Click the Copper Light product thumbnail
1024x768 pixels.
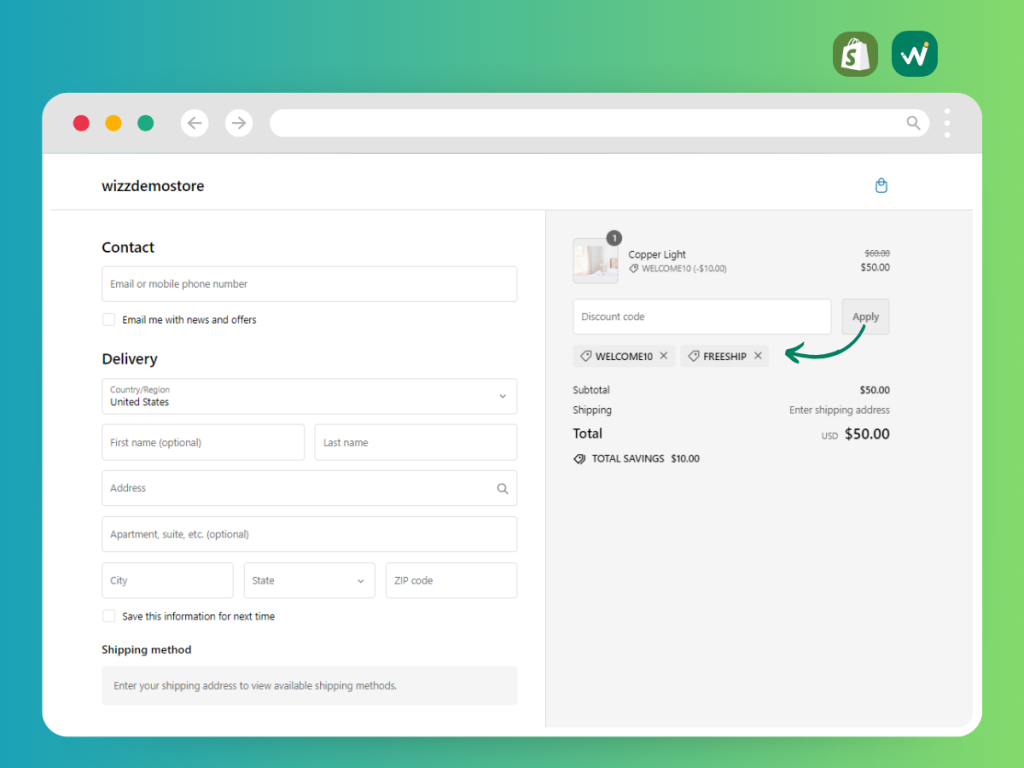[x=596, y=261]
